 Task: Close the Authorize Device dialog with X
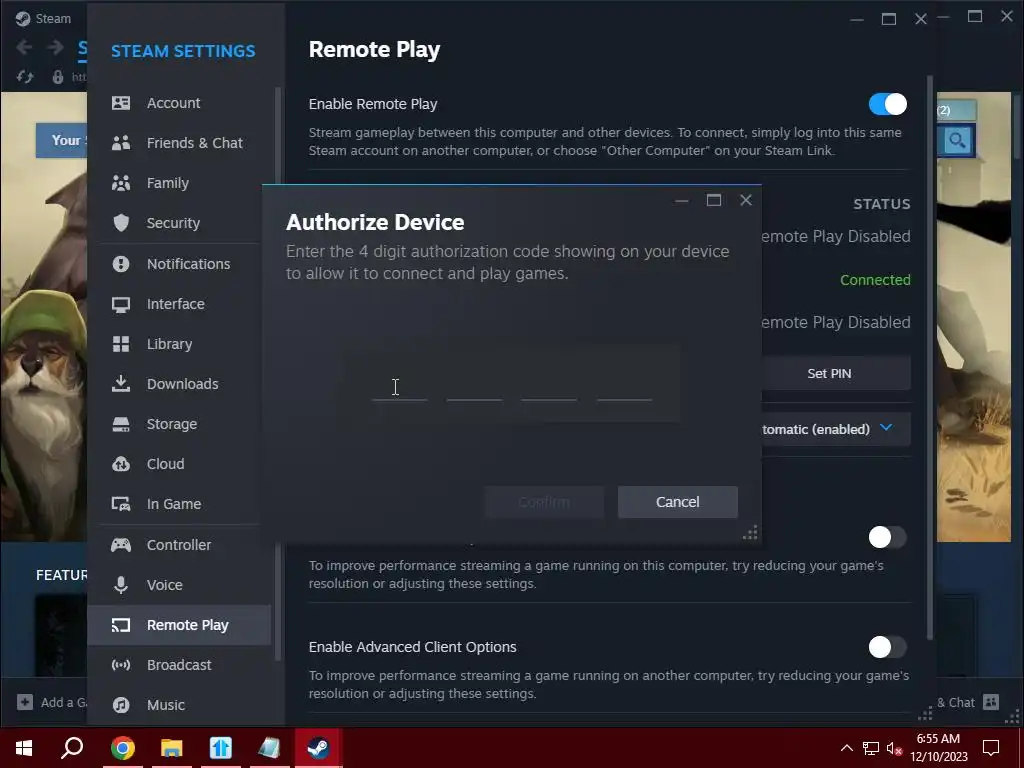746,200
